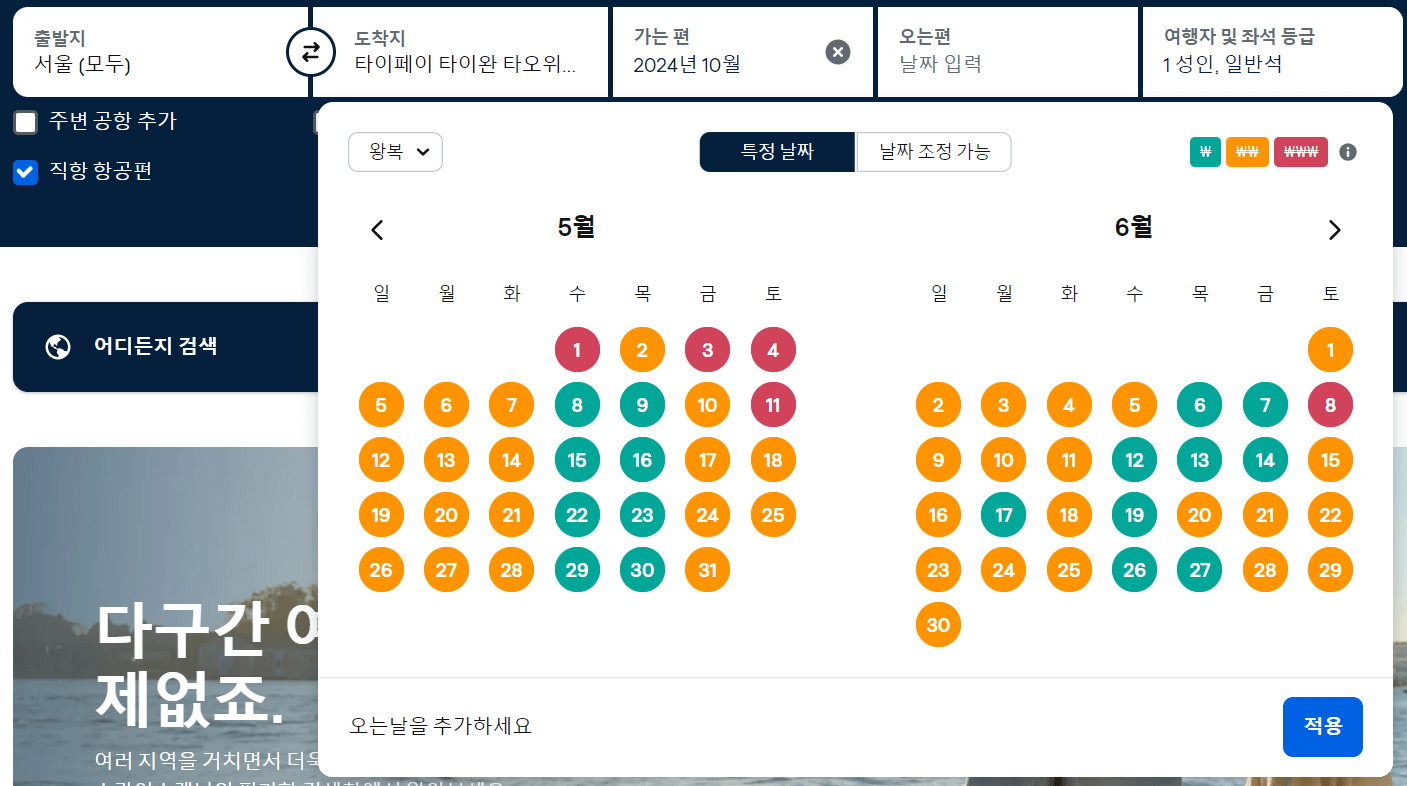Disable the 직항 항공편 checkbox

[x=25, y=172]
